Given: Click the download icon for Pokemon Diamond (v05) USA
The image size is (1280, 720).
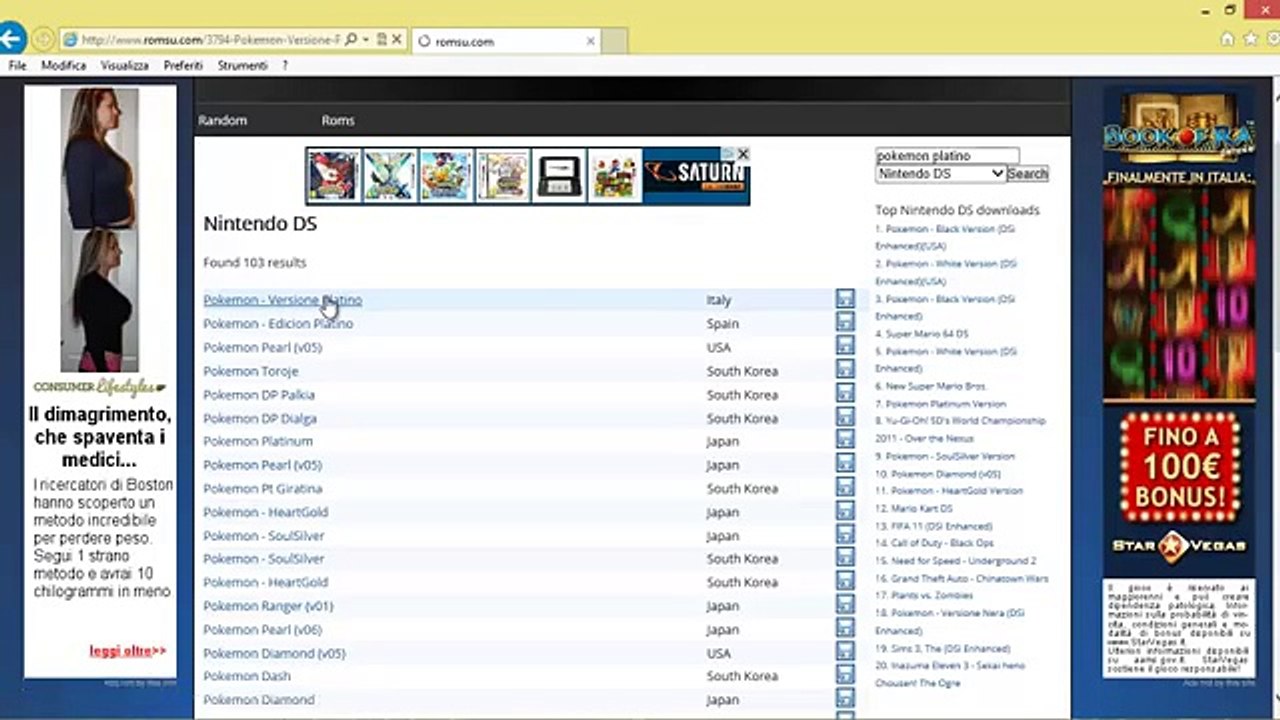Looking at the screenshot, I should click(x=845, y=651).
